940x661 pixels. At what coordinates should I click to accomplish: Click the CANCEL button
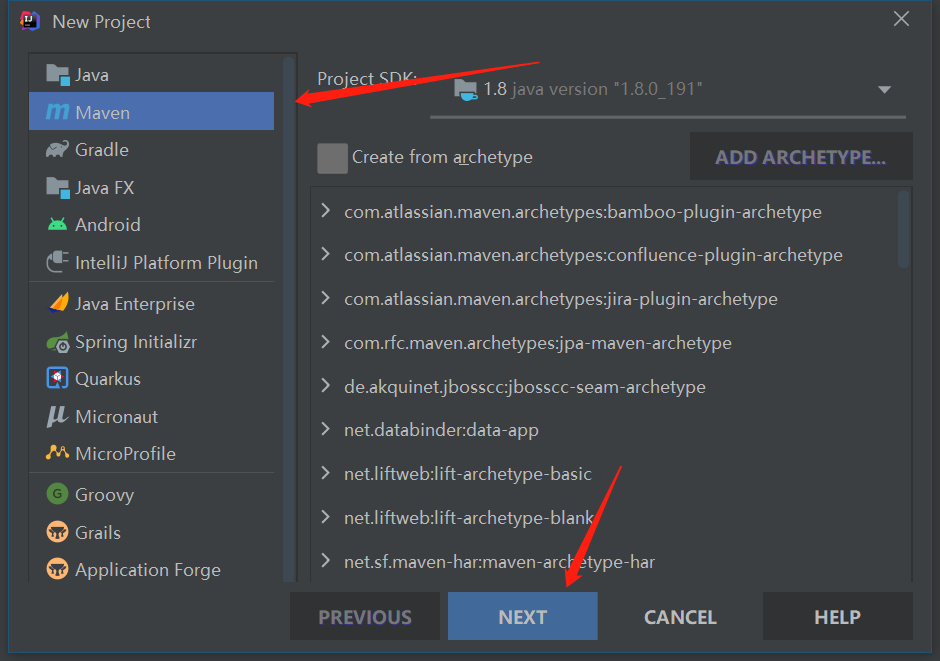[680, 617]
